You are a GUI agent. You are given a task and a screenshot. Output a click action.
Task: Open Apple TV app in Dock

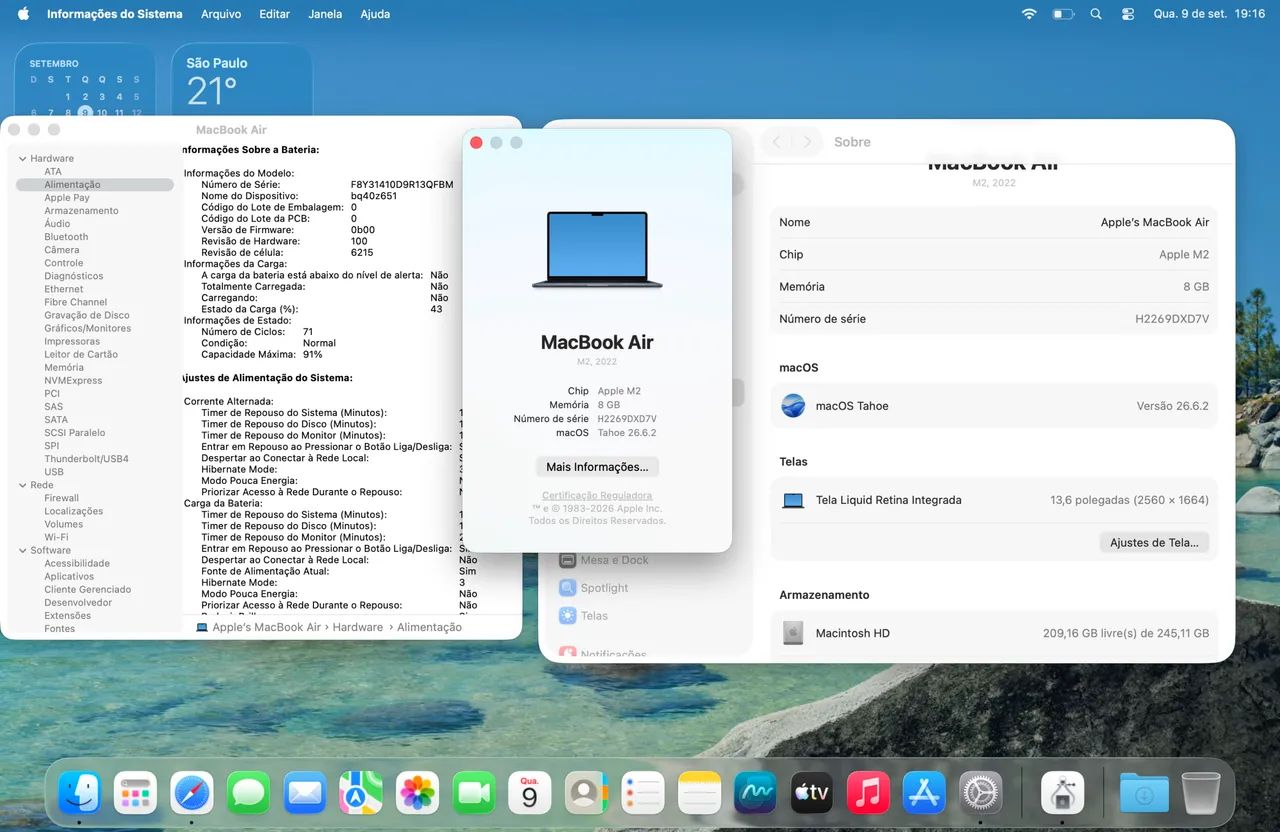pos(812,793)
